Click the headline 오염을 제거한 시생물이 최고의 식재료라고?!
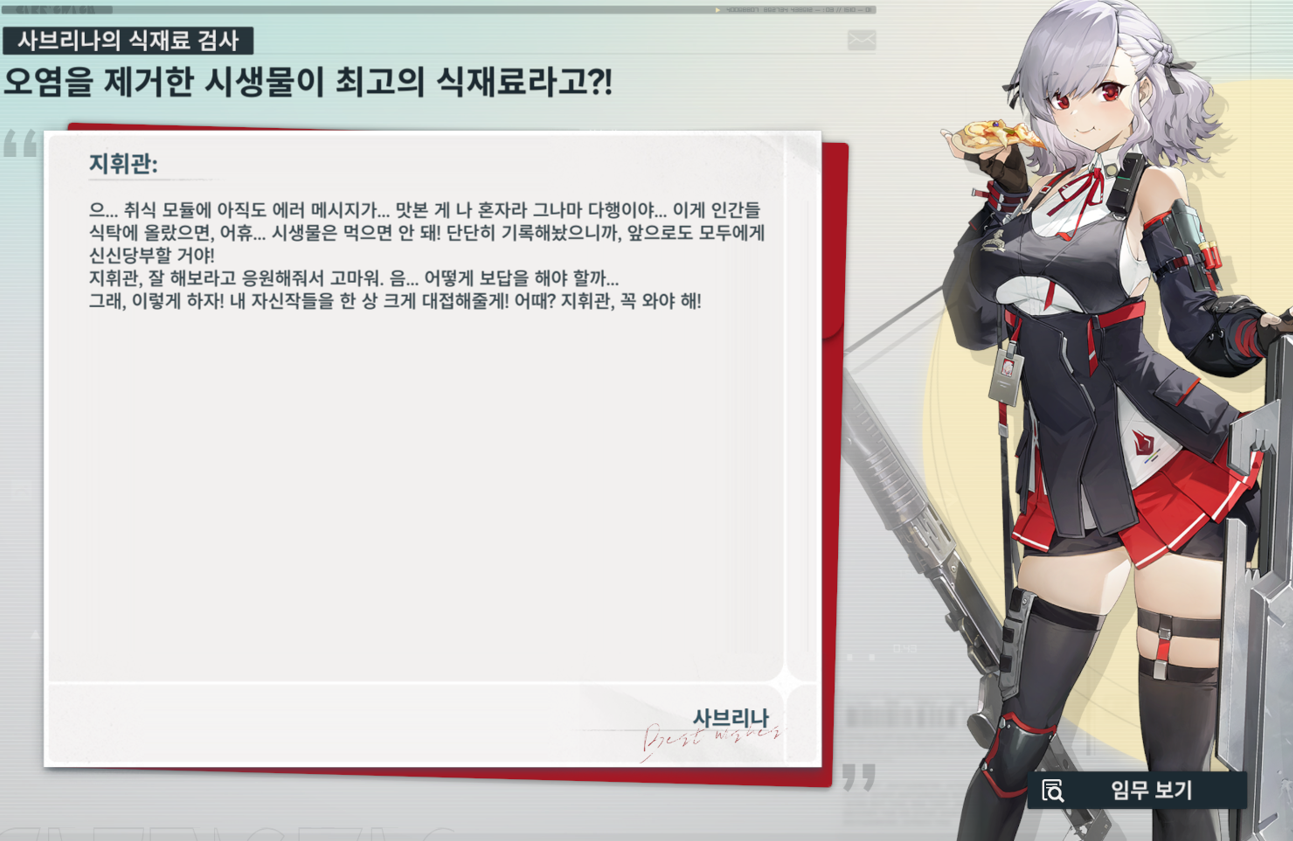Image resolution: width=1293 pixels, height=841 pixels. point(307,82)
